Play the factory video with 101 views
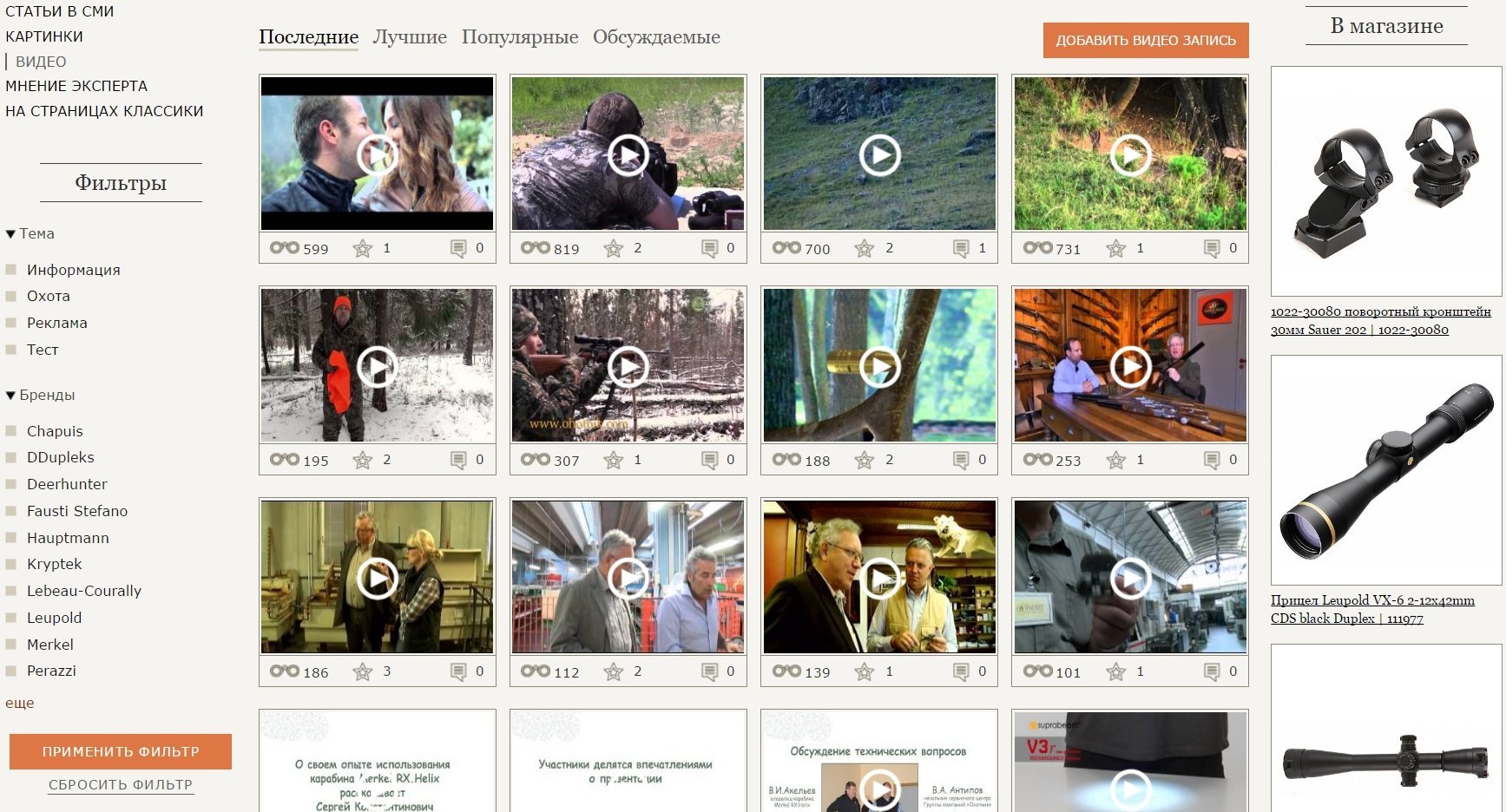The width and height of the screenshot is (1506, 812). (x=1130, y=579)
